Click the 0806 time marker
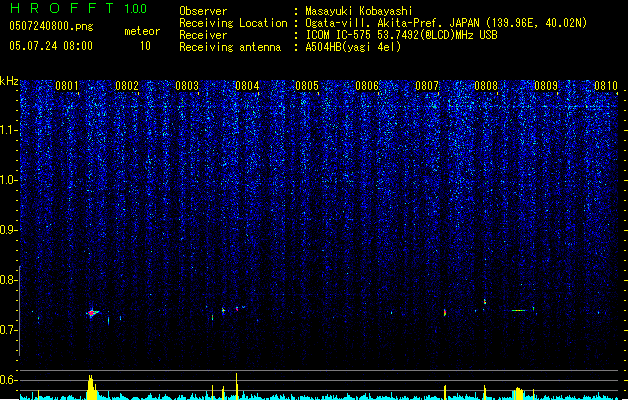Viewport: 629px width, 400px height. coord(367,86)
